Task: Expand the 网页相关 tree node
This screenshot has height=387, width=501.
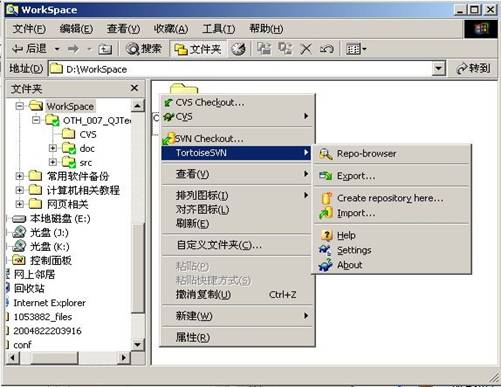Action: point(20,204)
